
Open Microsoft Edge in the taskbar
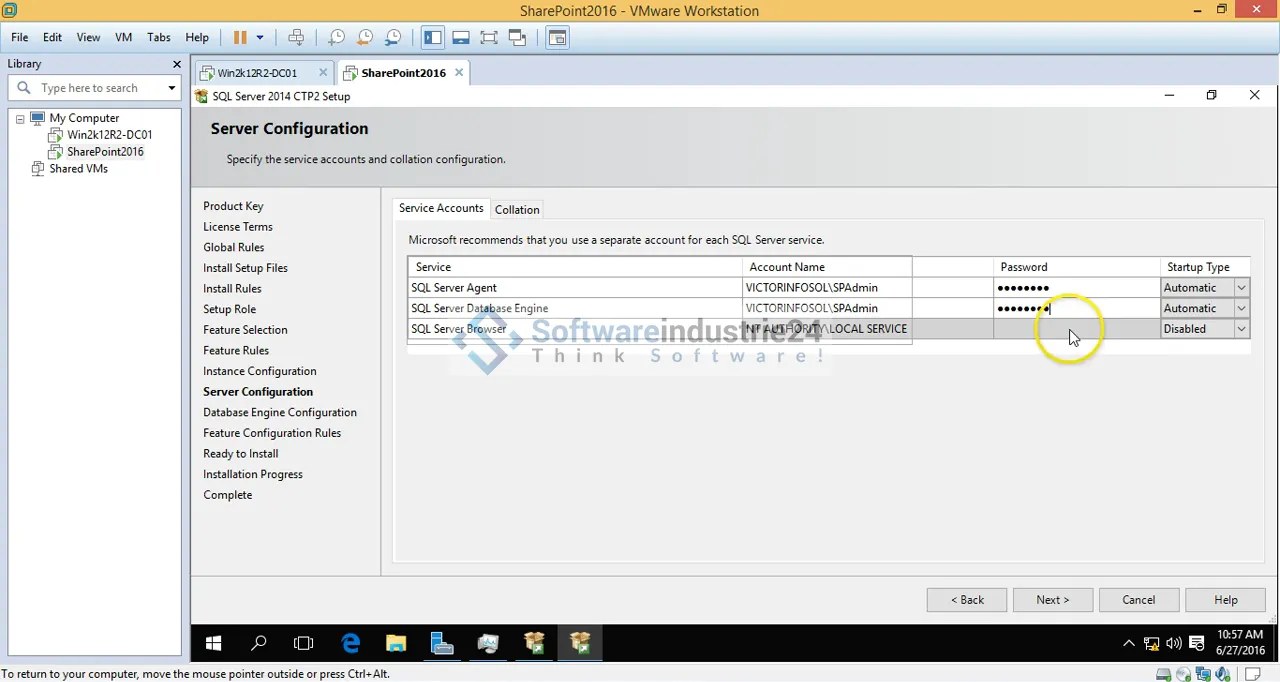pos(350,643)
